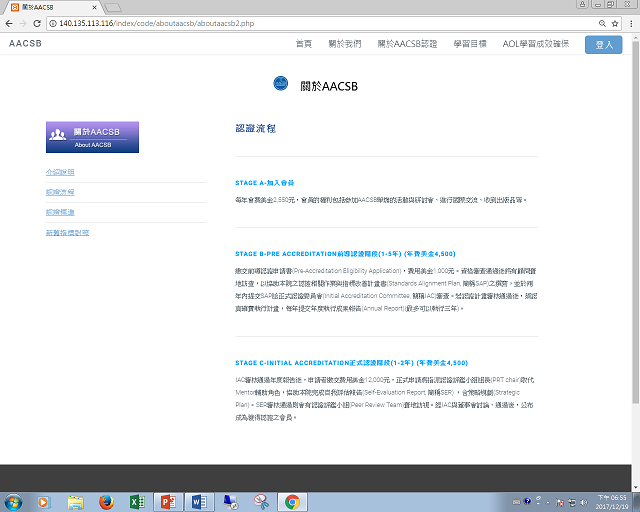
Task: Click the blue help icon in the system tray
Action: pos(527,501)
